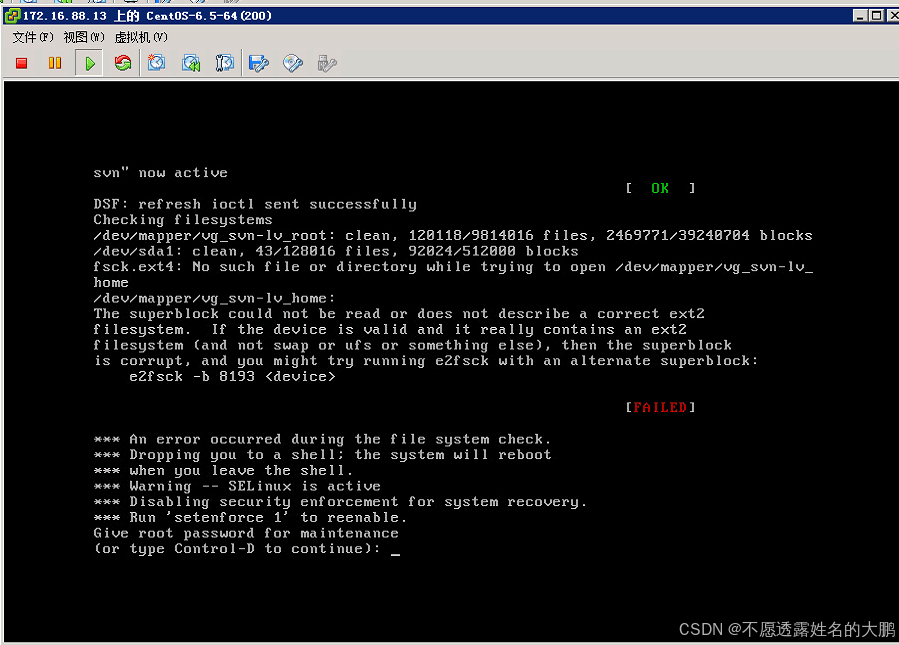Open the 视图(W) menu
This screenshot has height=645, width=899.
[x=84, y=37]
